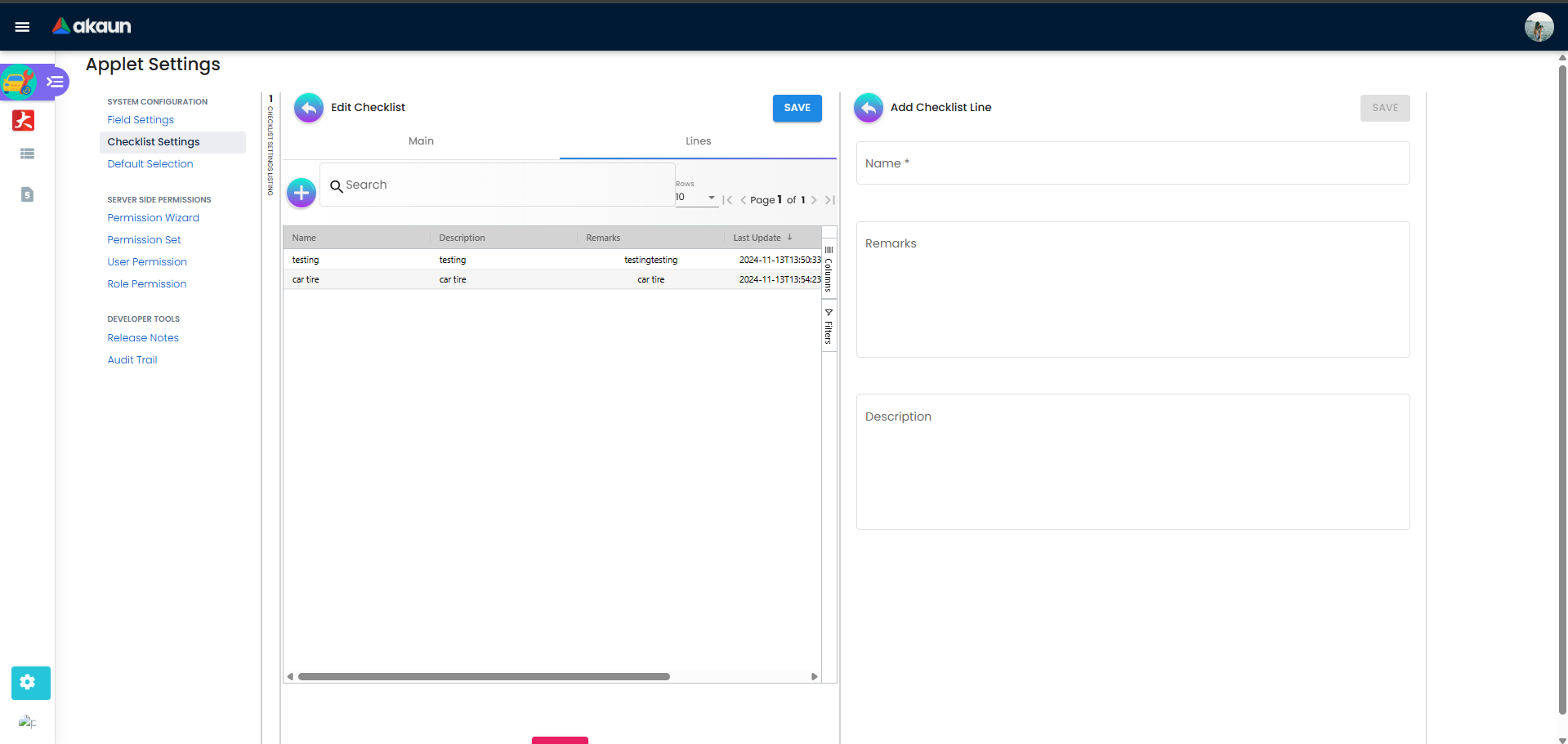The height and width of the screenshot is (744, 1568).
Task: Open the Columns side panel
Action: click(829, 269)
